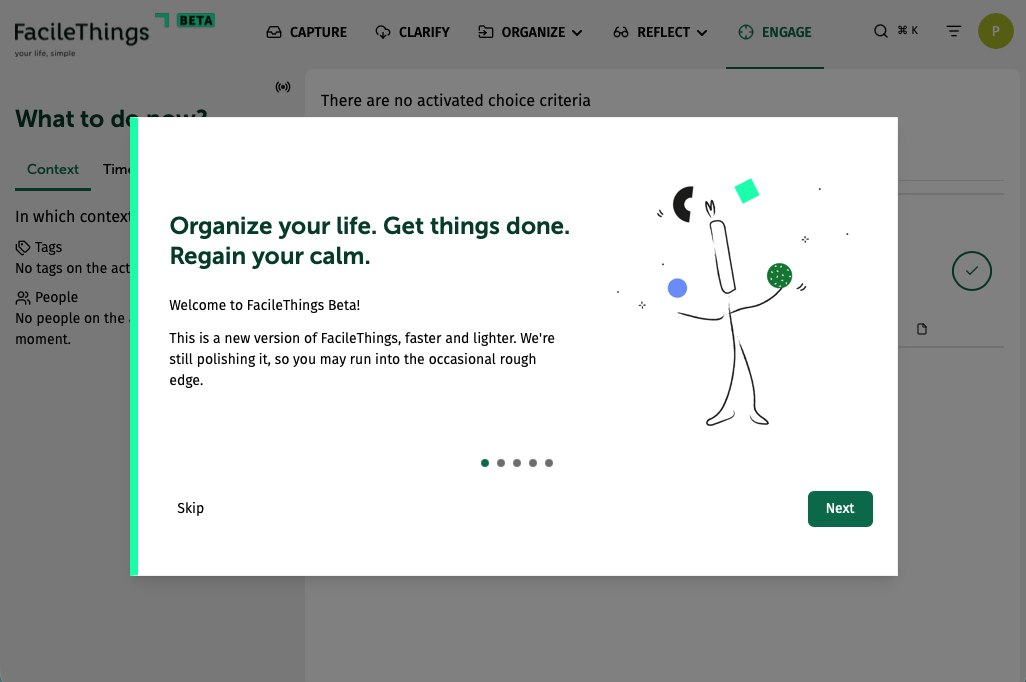Mark action done with checkmark circle
The image size is (1026, 682).
(x=972, y=271)
